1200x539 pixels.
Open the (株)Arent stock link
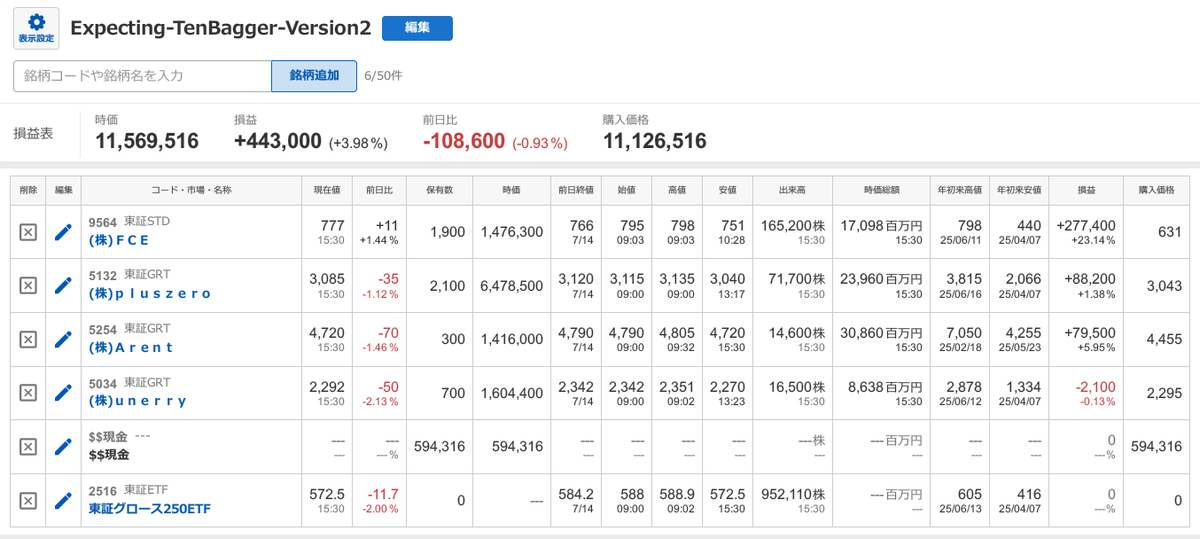coord(131,347)
